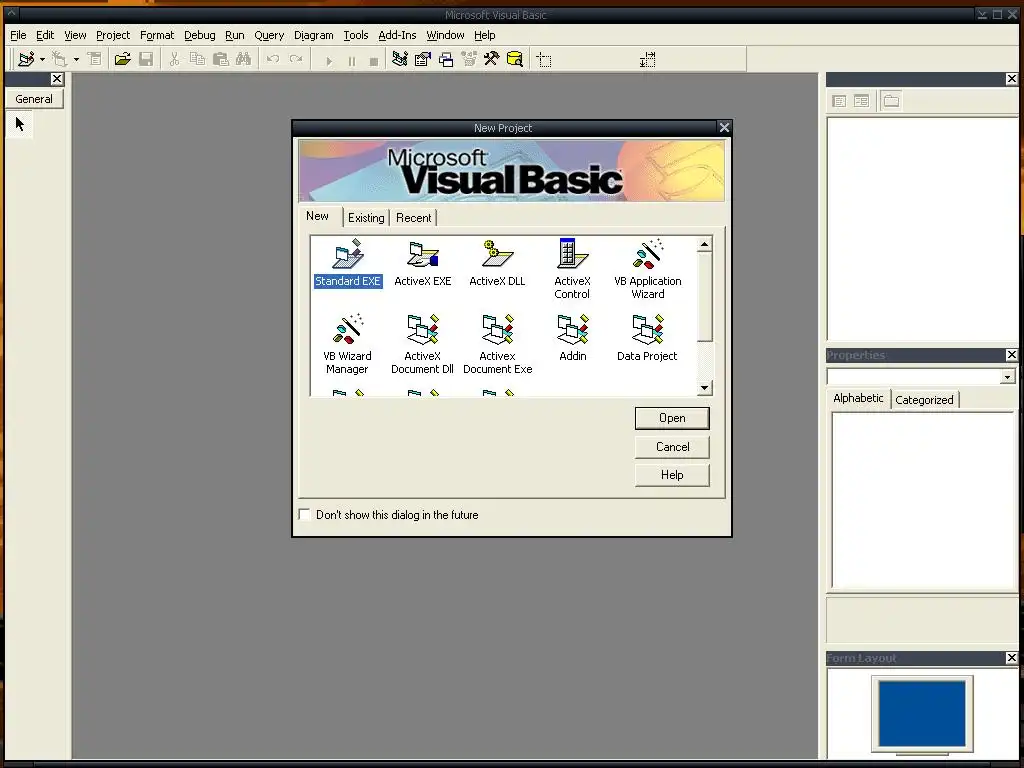Select the VB Application Wizard item
The image size is (1024, 768).
[647, 268]
